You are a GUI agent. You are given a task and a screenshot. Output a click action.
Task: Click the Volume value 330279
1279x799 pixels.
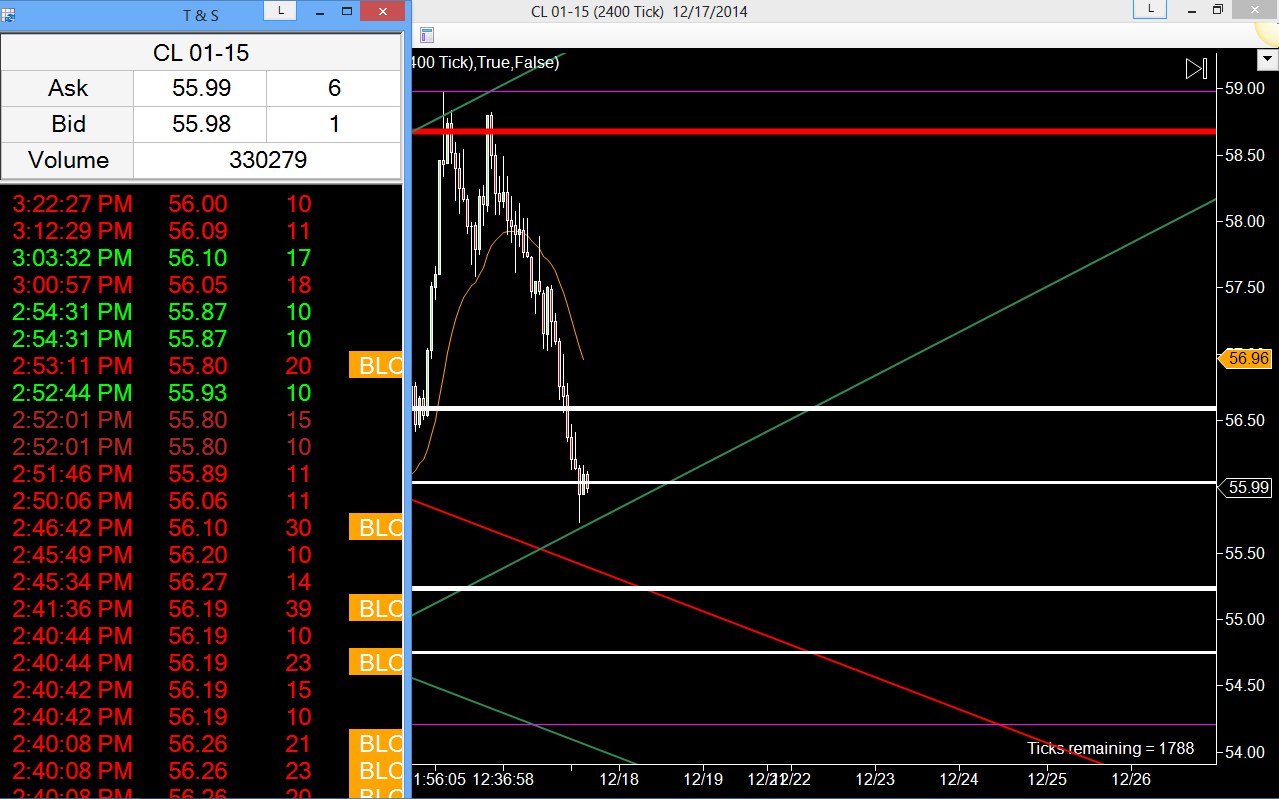point(267,160)
